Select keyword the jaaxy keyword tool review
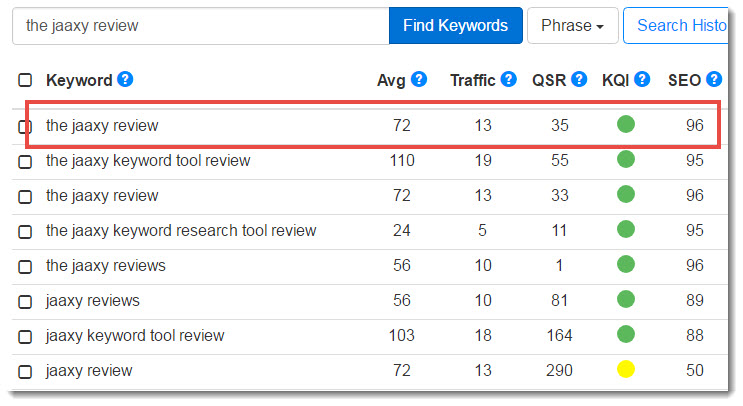 pyautogui.click(x=148, y=161)
